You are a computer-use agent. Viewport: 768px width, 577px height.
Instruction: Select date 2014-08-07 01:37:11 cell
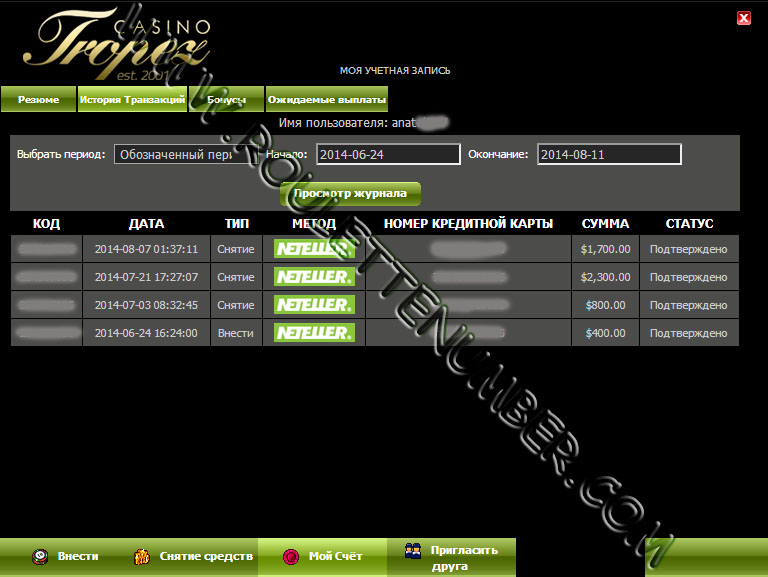[146, 249]
